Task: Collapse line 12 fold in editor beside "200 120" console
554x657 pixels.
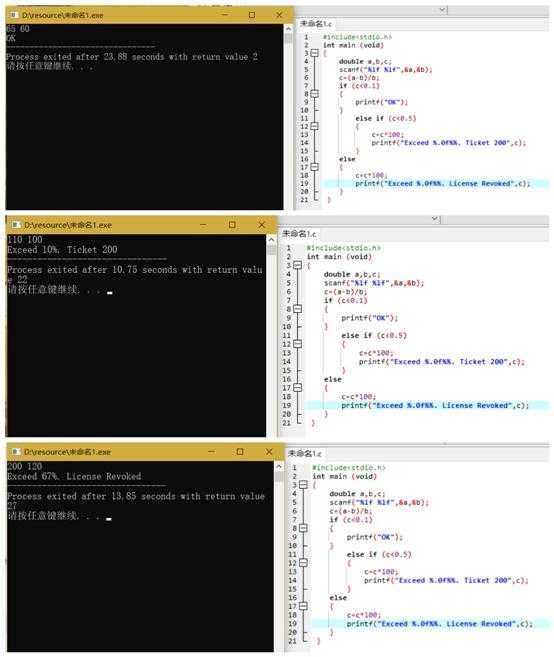Action: [303, 563]
